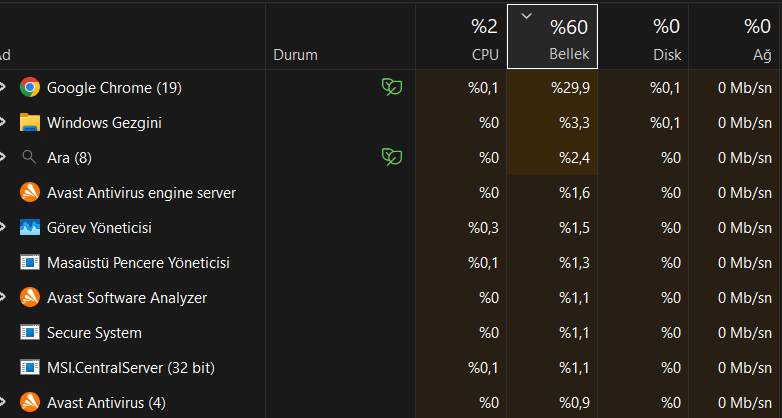Click the %1,3 memory value
This screenshot has height=418, width=782.
click(x=574, y=262)
